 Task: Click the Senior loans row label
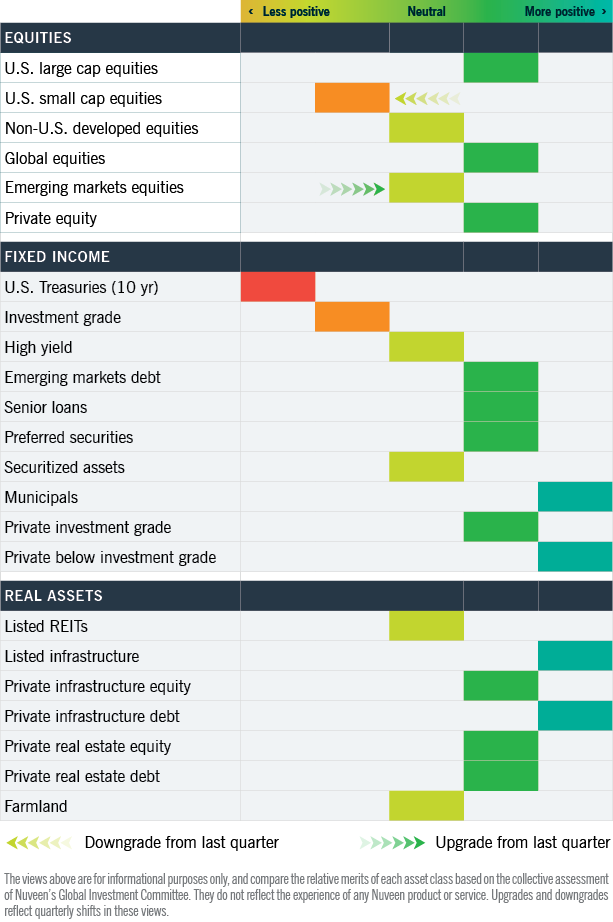pyautogui.click(x=46, y=407)
